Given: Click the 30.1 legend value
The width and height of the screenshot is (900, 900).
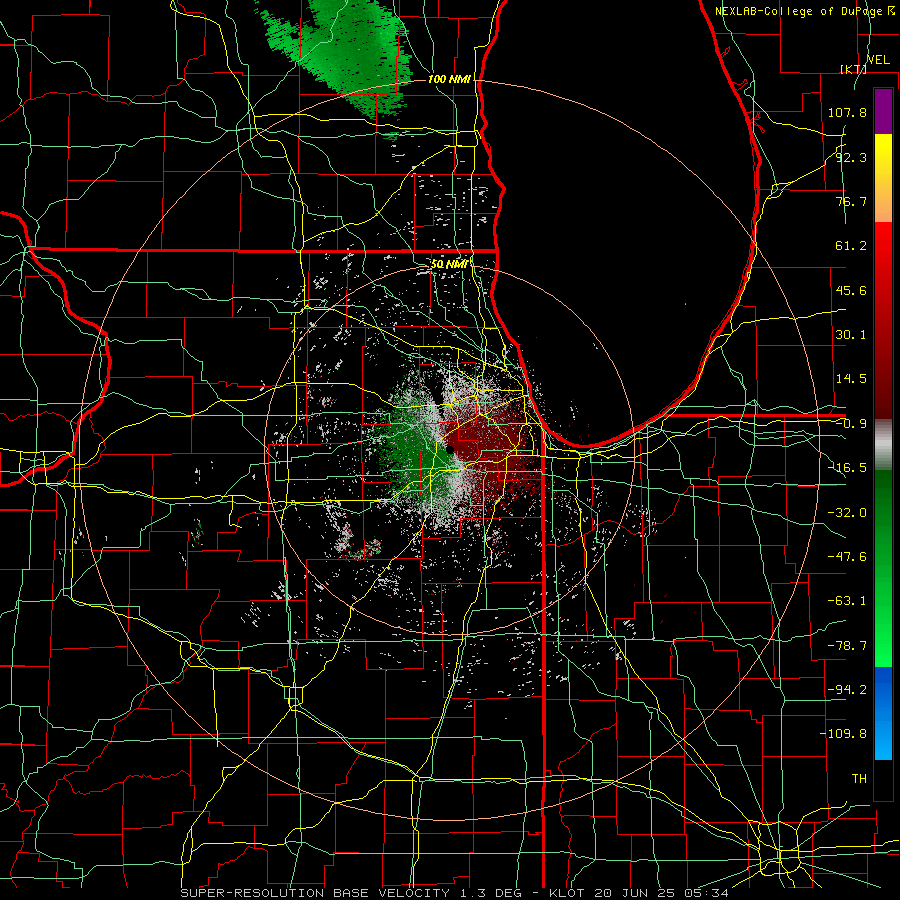Looking at the screenshot, I should (x=851, y=335).
